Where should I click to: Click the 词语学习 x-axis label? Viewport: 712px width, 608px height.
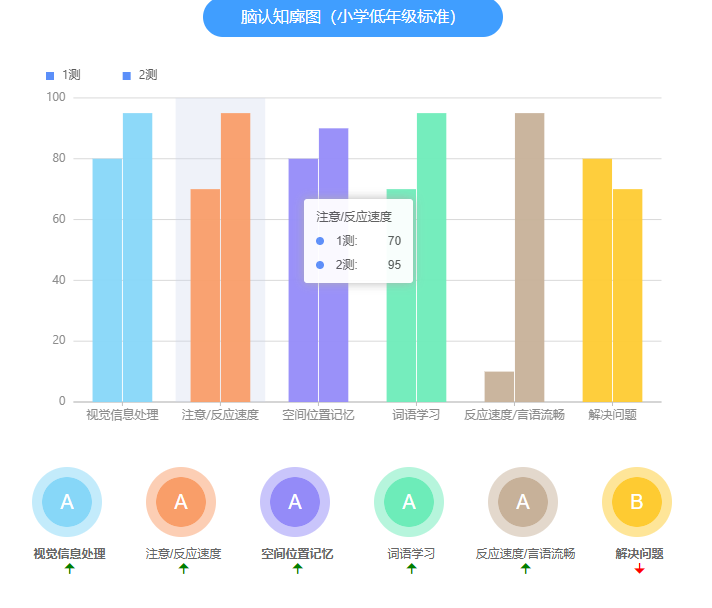[x=416, y=415]
